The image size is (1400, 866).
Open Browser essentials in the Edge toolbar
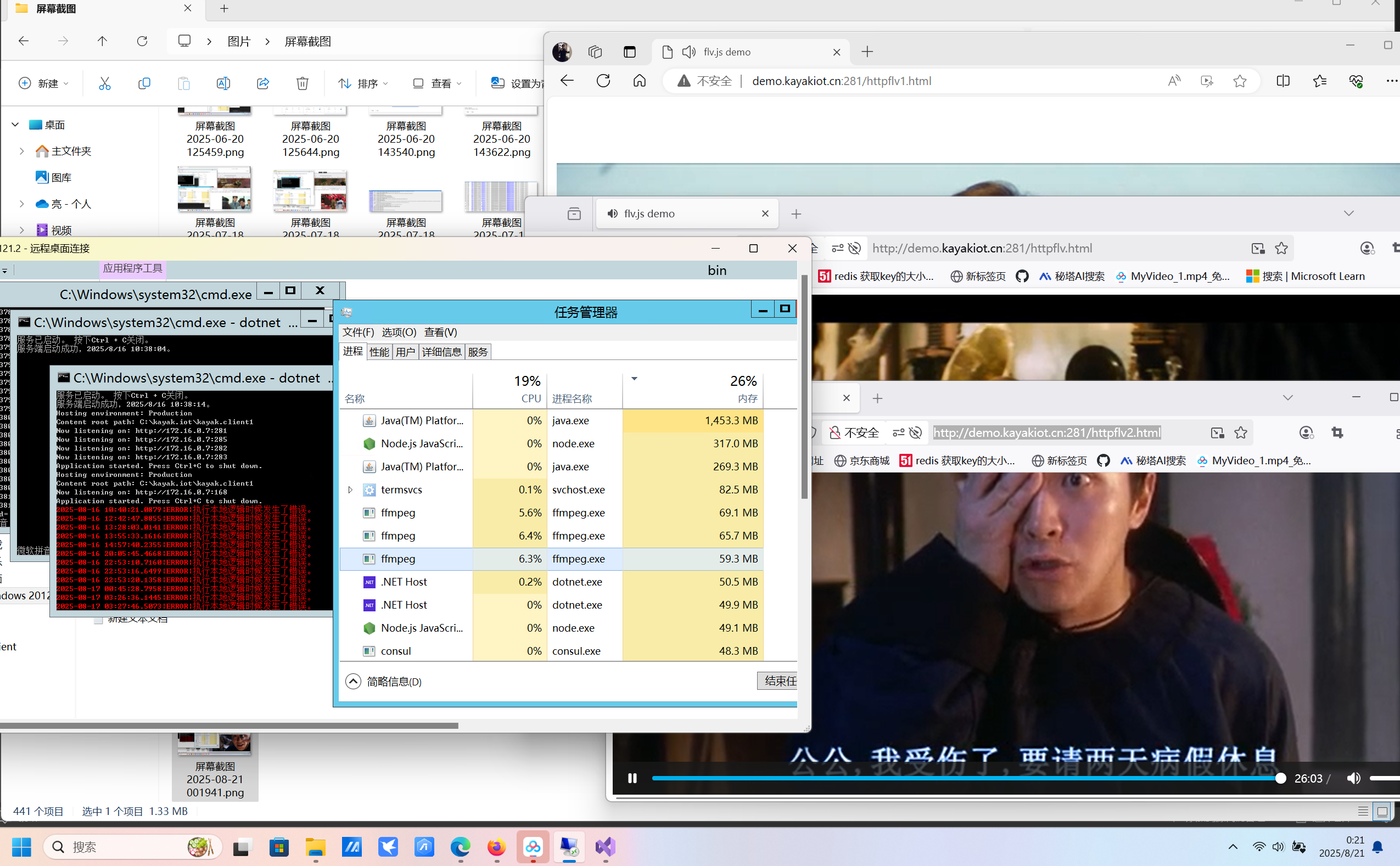point(1357,81)
